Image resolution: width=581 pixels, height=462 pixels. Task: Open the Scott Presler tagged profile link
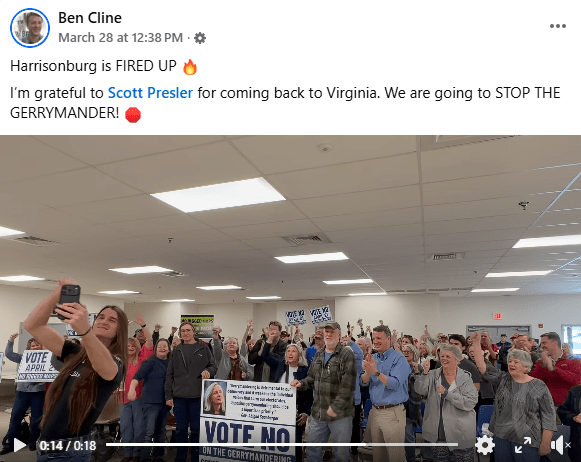[150, 93]
